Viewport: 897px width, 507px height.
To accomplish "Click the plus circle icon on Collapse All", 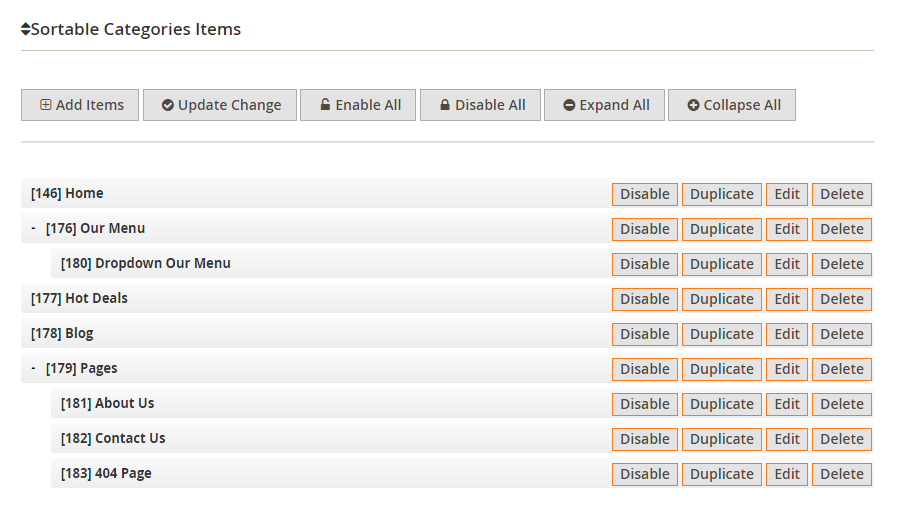I will click(693, 105).
